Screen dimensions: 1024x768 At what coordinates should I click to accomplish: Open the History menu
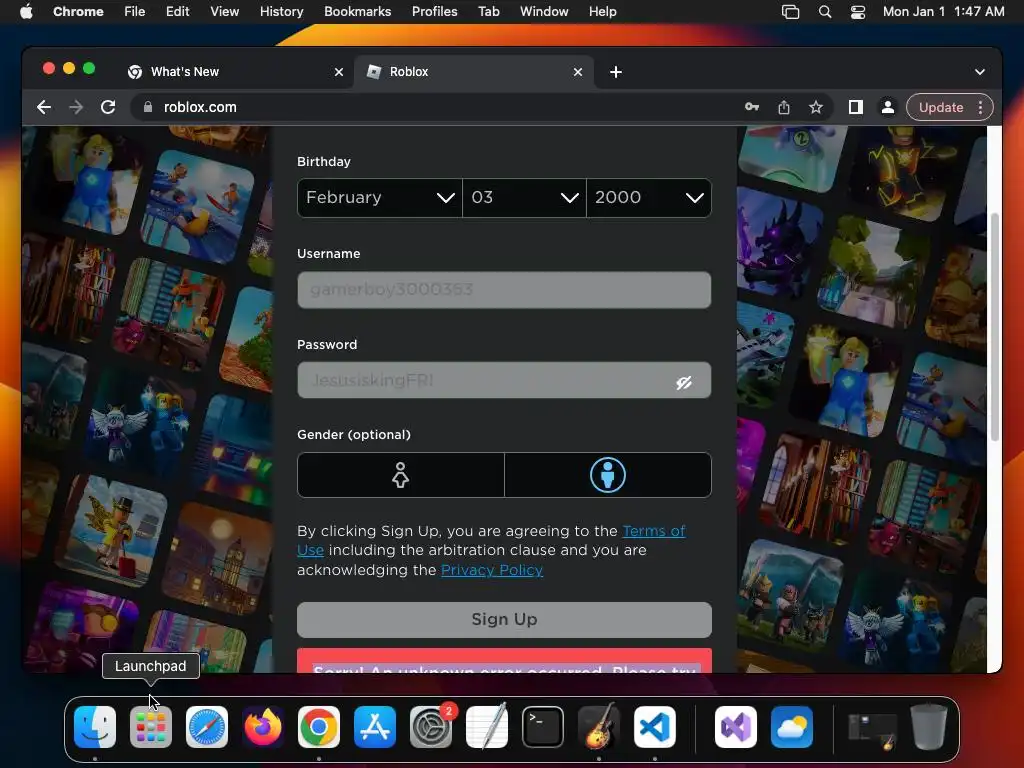tap(281, 12)
